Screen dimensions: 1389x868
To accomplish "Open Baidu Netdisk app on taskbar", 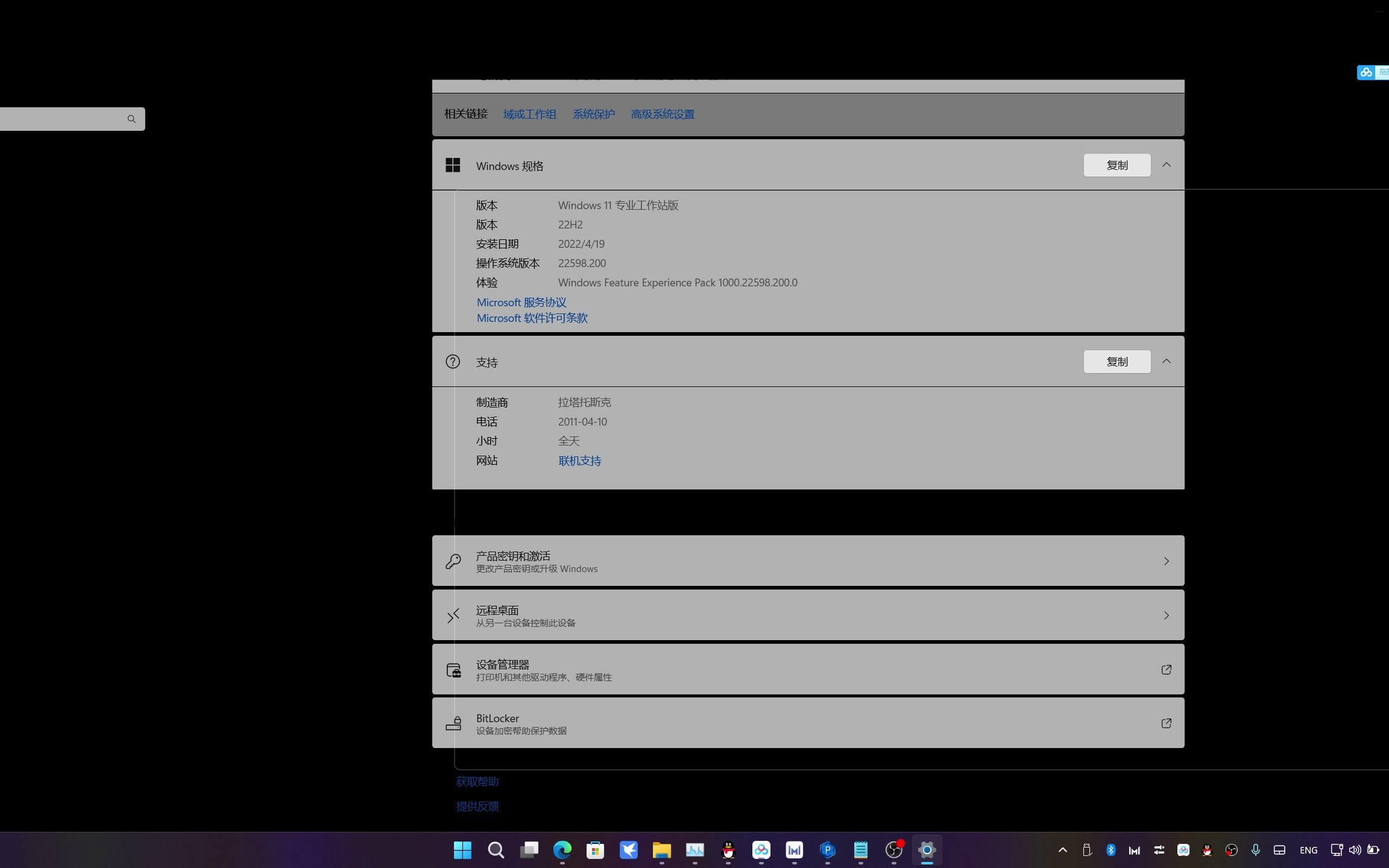I will click(x=761, y=850).
